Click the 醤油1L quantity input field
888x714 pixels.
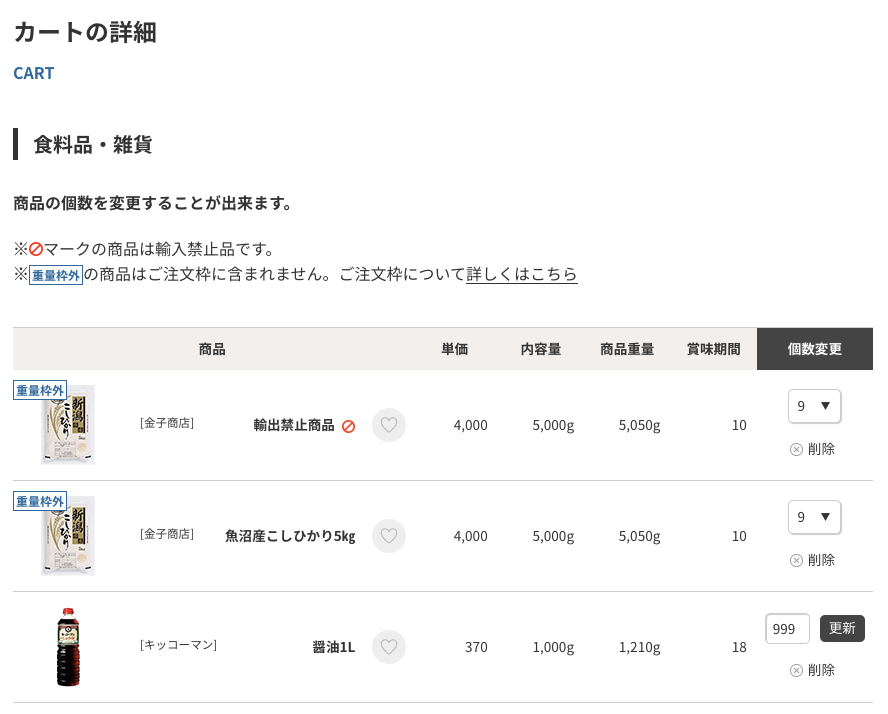(x=787, y=629)
